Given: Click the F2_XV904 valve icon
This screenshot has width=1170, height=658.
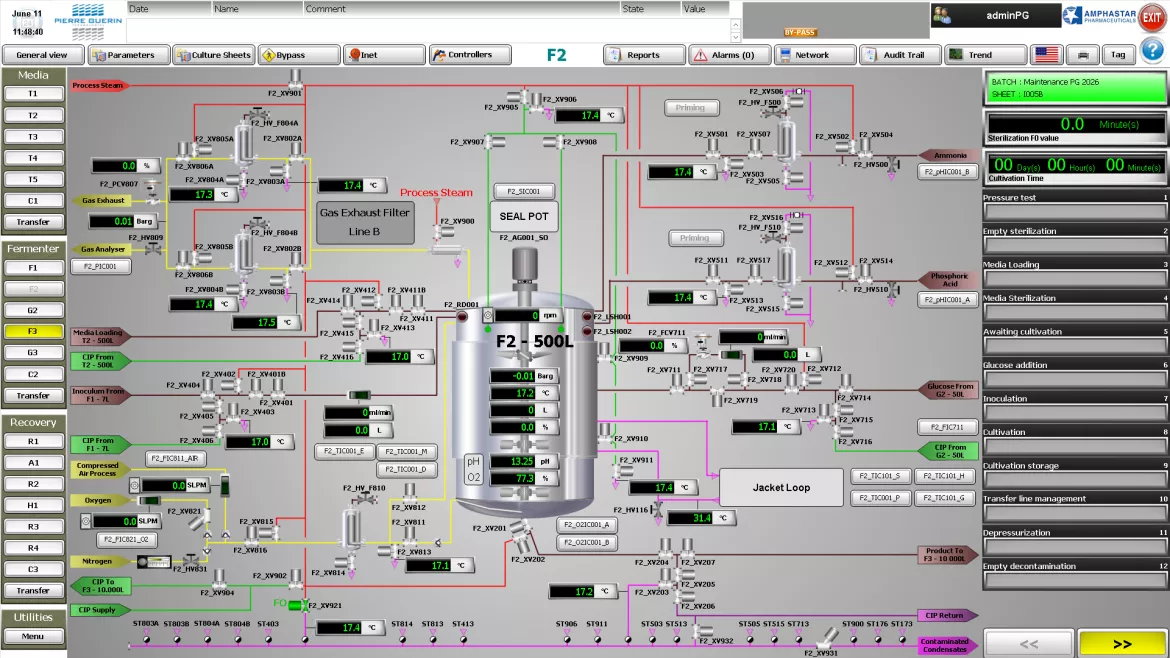Looking at the screenshot, I should 219,577.
